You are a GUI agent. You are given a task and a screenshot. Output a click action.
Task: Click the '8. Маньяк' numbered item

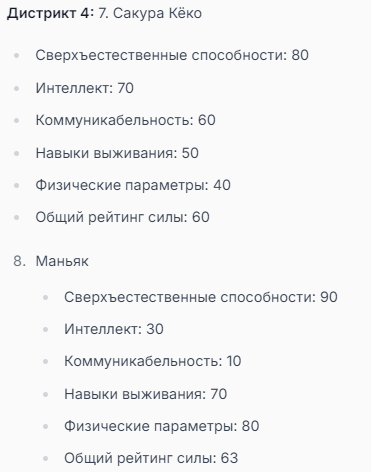51,261
